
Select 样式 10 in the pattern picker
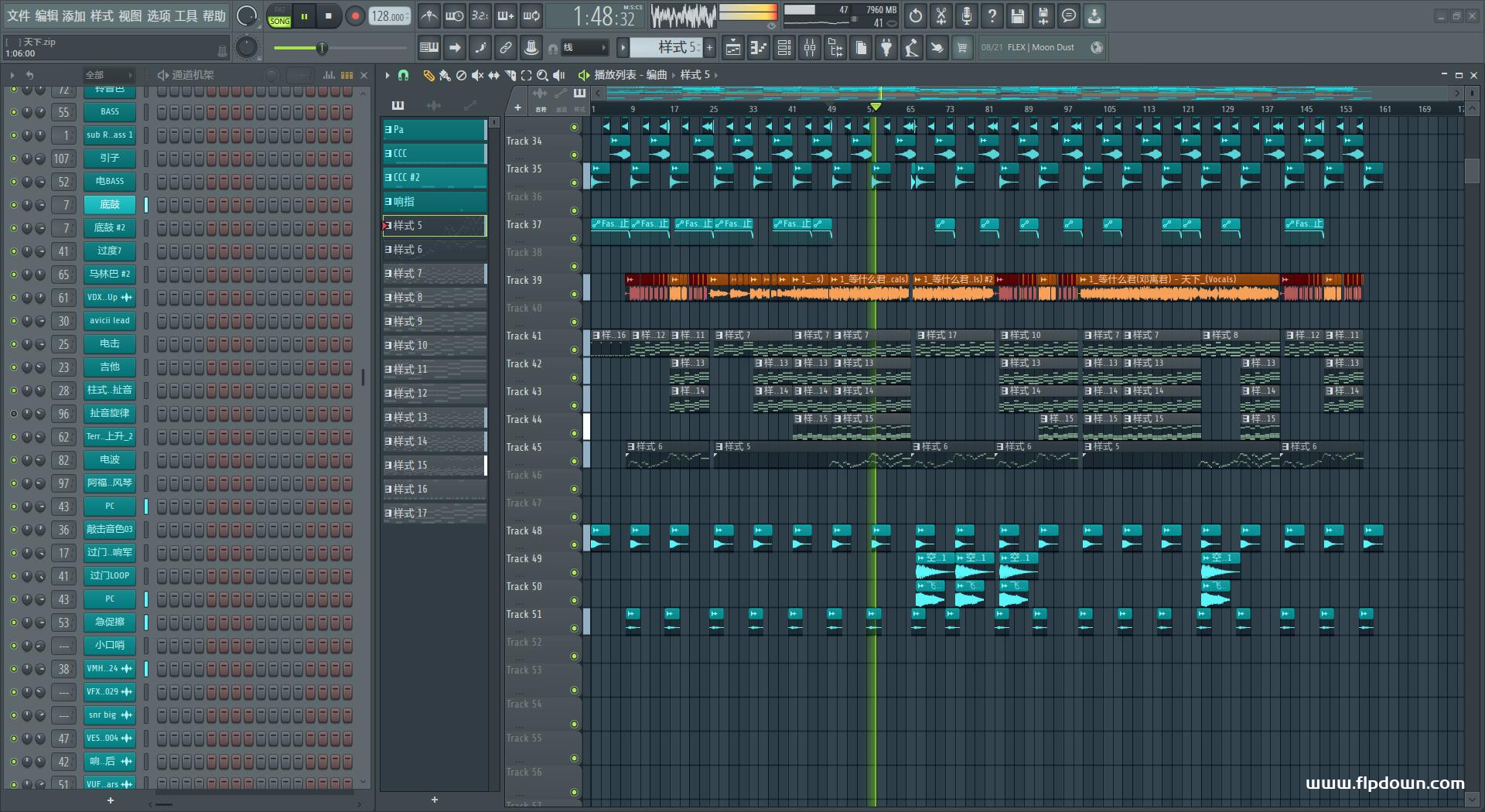[435, 345]
